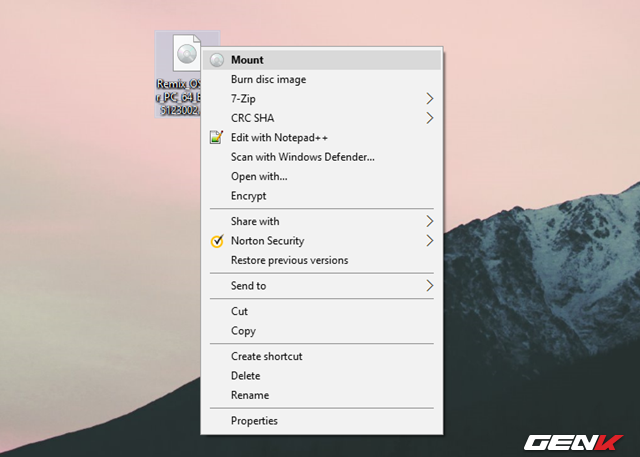The width and height of the screenshot is (640, 457).
Task: Choose Delete from the context menu
Action: [x=322, y=376]
